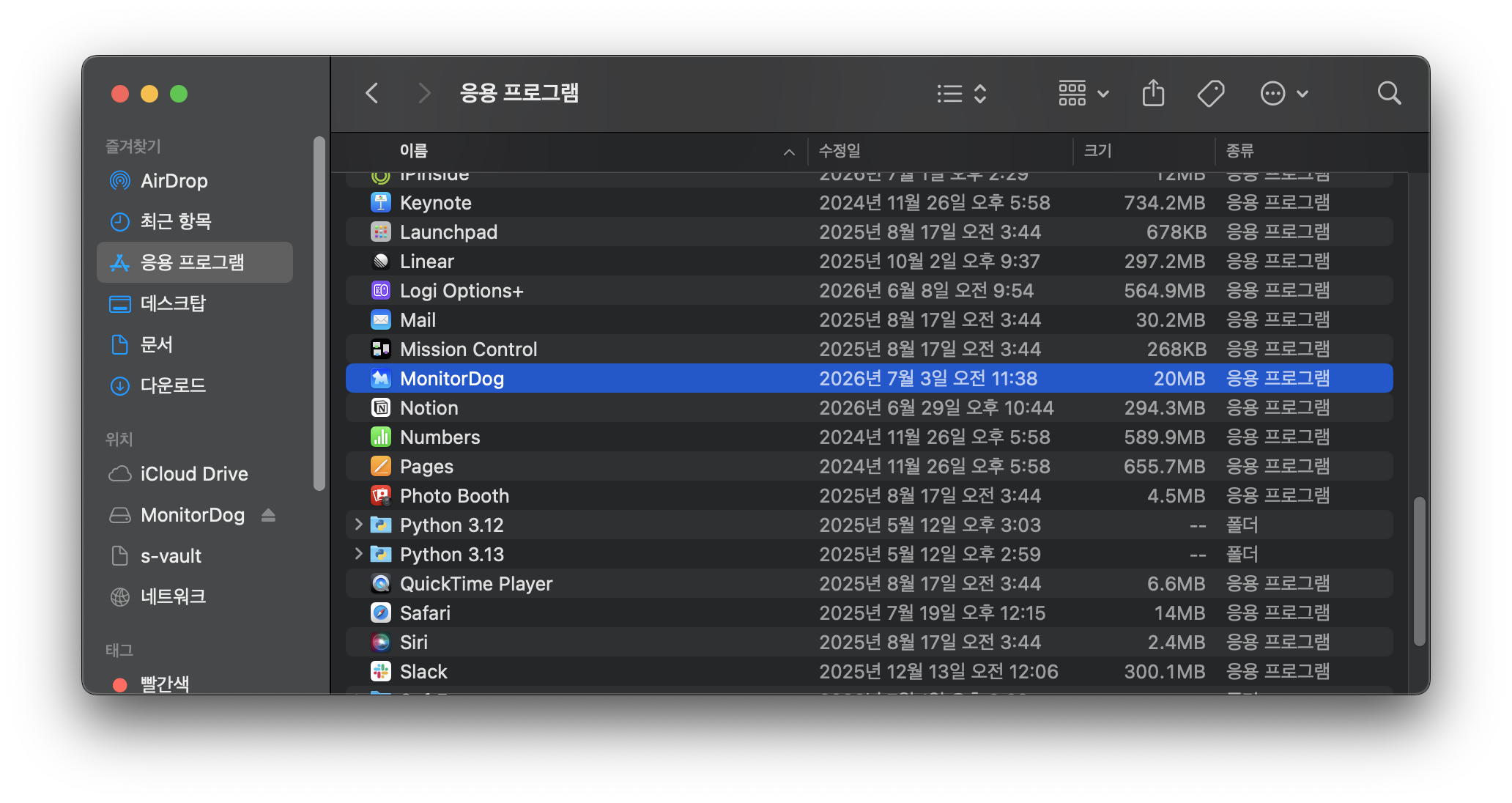This screenshot has height=803, width=1512.
Task: Select the Notion app icon
Action: point(381,407)
